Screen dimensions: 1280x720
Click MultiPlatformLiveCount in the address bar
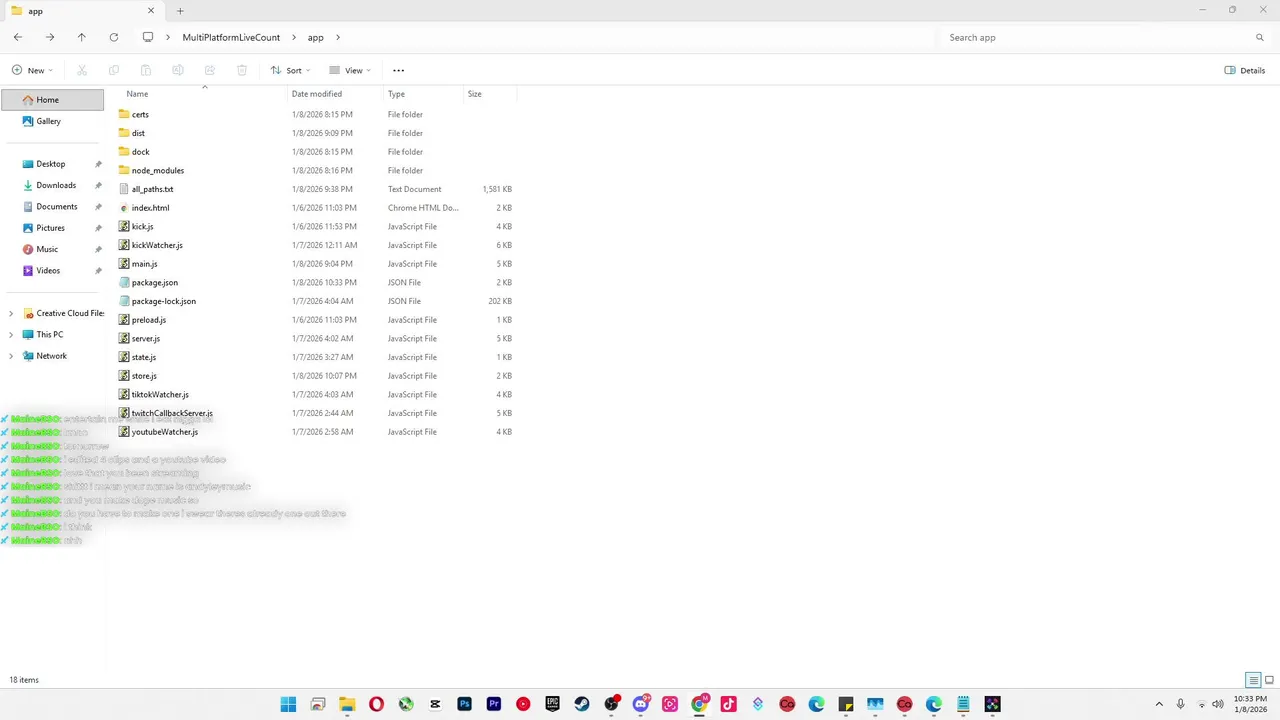[x=231, y=37]
